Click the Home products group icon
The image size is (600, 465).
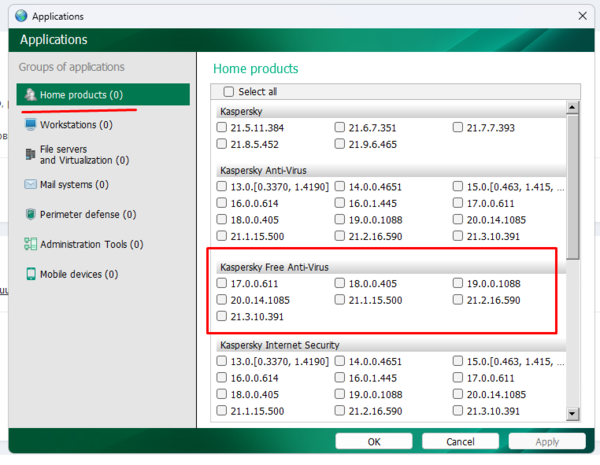30,94
